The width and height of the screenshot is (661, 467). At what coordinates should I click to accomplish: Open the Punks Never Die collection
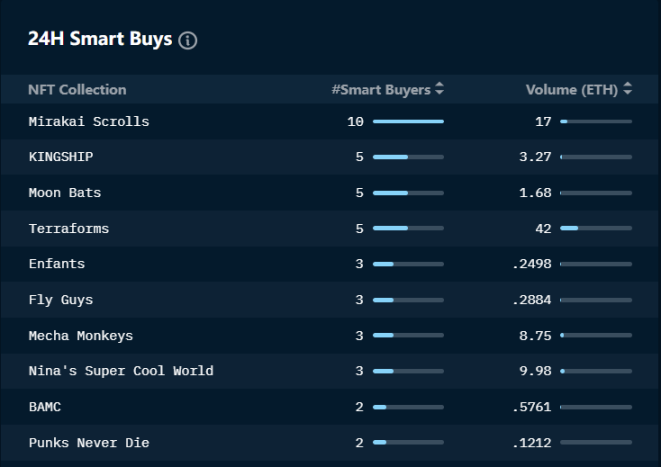click(89, 443)
